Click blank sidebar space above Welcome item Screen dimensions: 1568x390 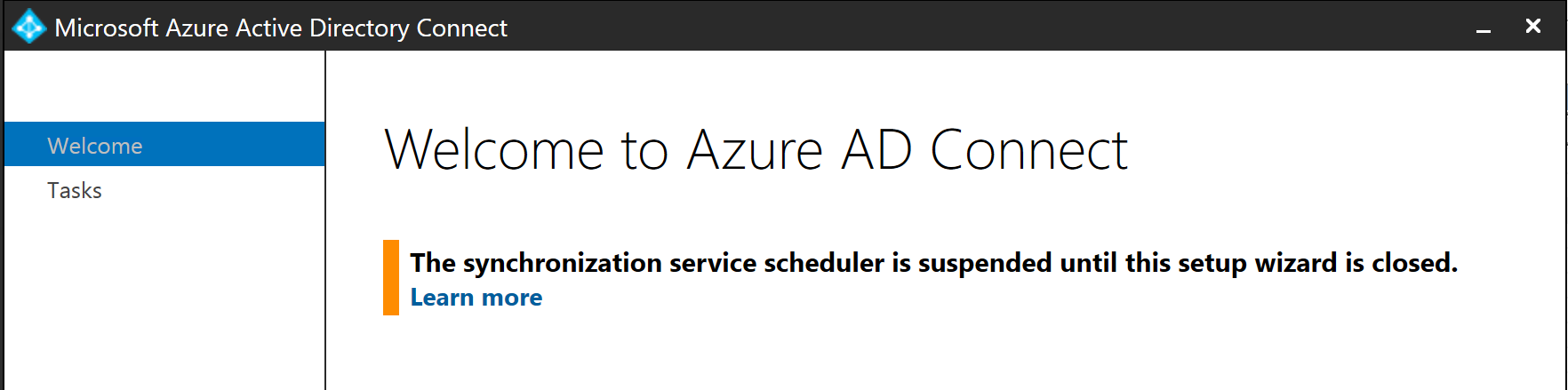click(164, 86)
